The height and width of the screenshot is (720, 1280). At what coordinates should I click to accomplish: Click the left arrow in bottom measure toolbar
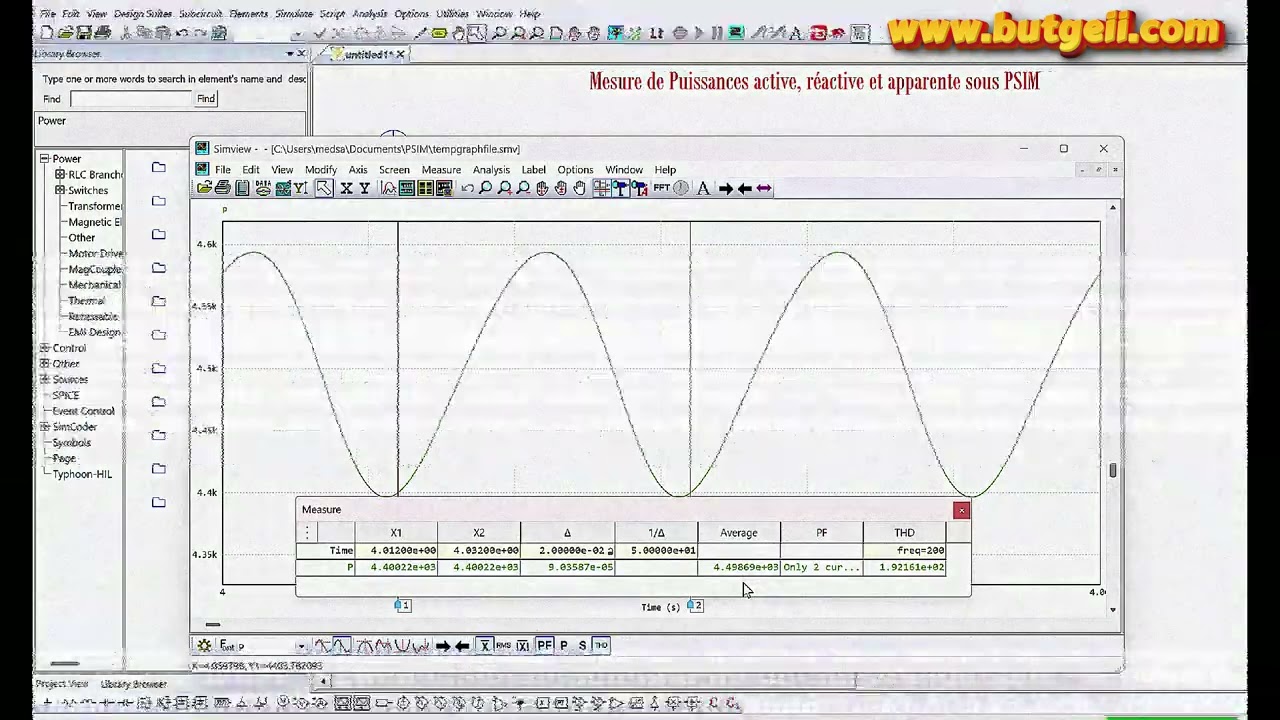pyautogui.click(x=462, y=646)
